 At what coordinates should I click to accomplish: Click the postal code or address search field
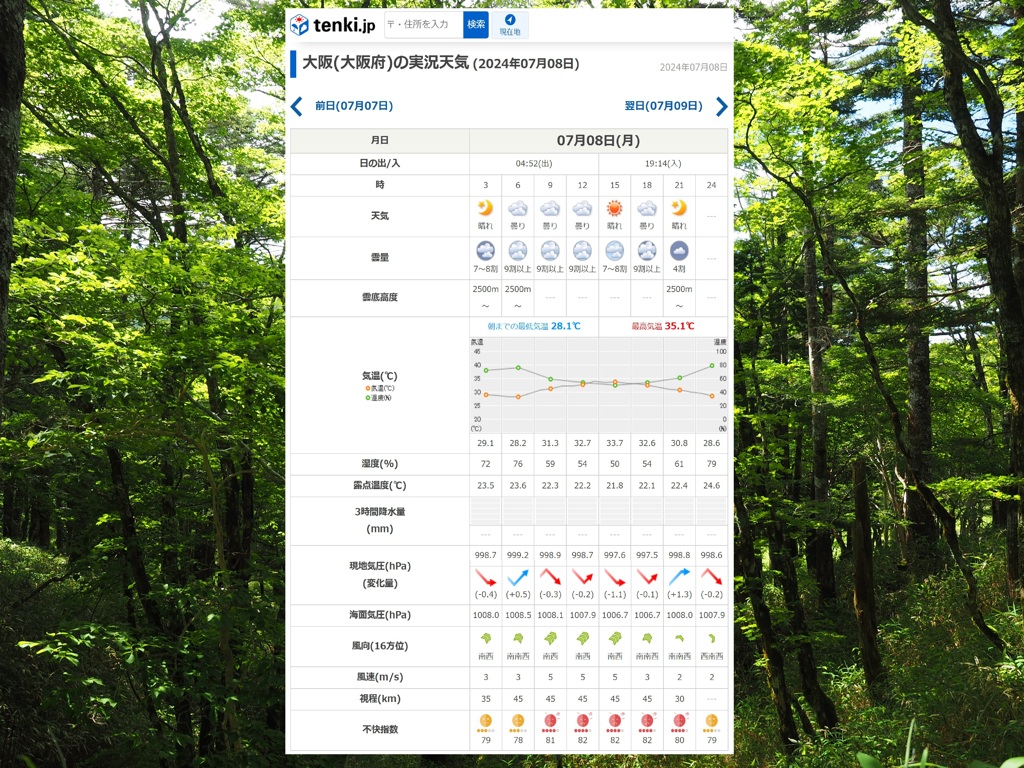tap(424, 25)
